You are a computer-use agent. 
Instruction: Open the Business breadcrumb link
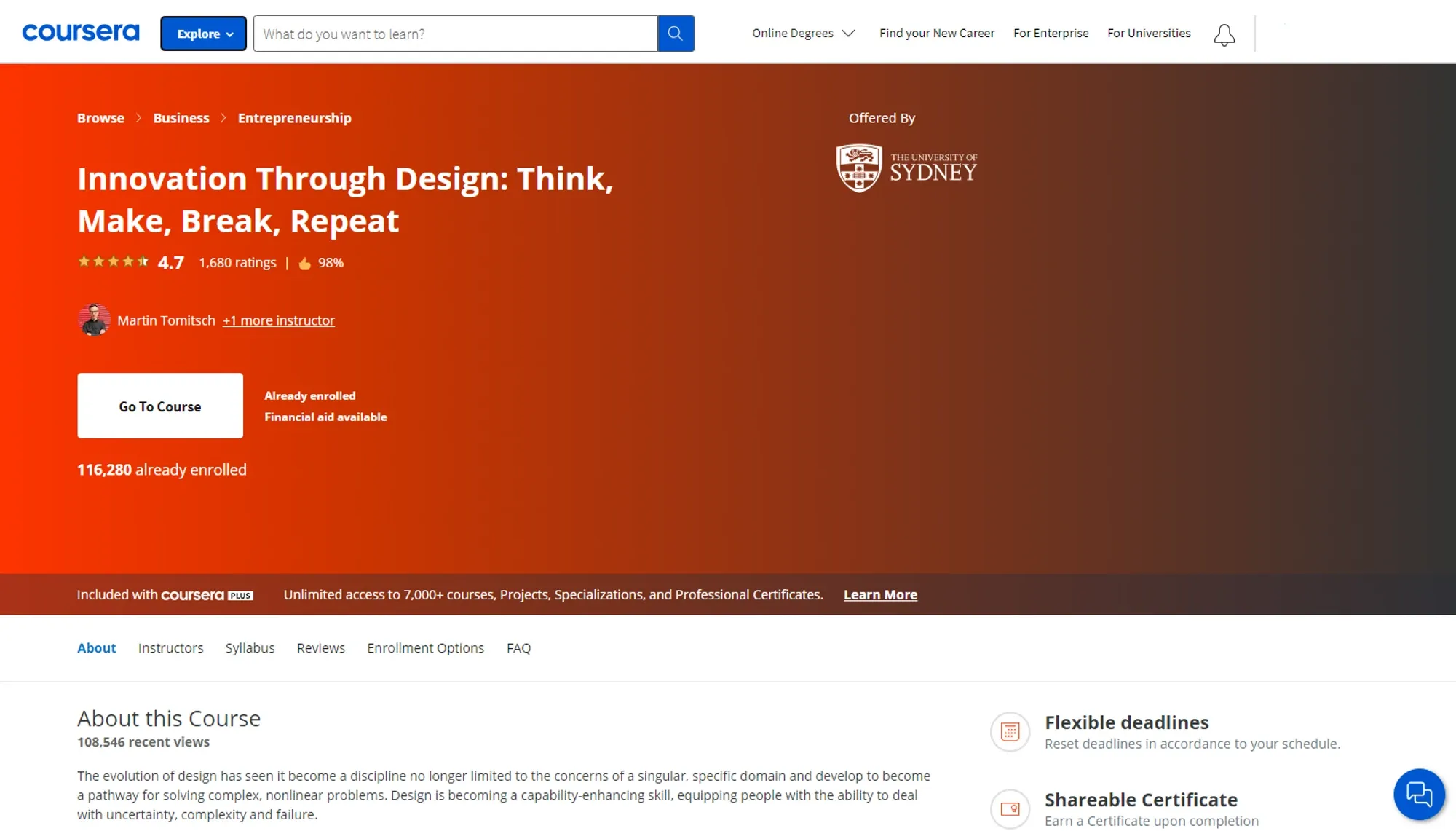(181, 118)
